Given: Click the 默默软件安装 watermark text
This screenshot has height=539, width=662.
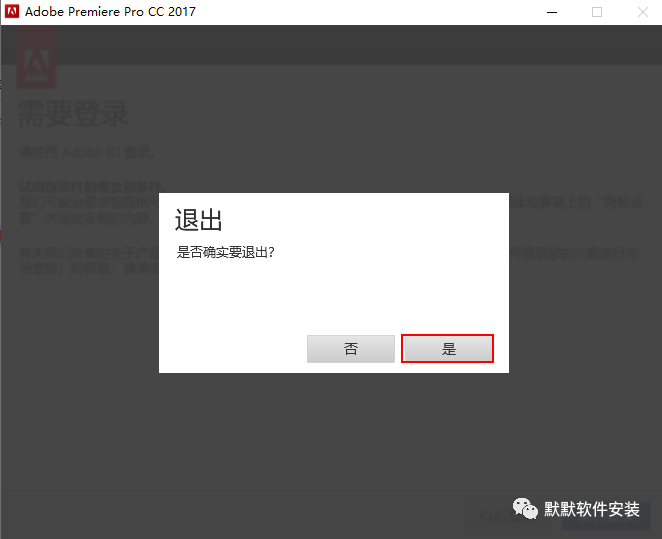Looking at the screenshot, I should [592, 509].
